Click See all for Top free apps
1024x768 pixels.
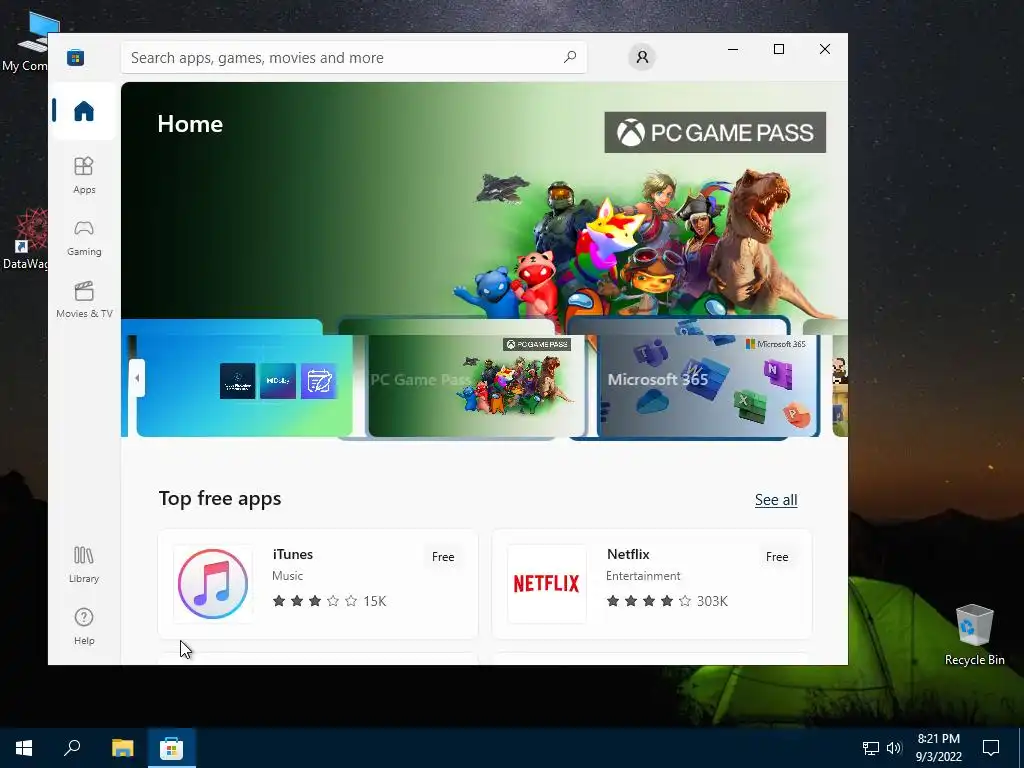click(776, 500)
